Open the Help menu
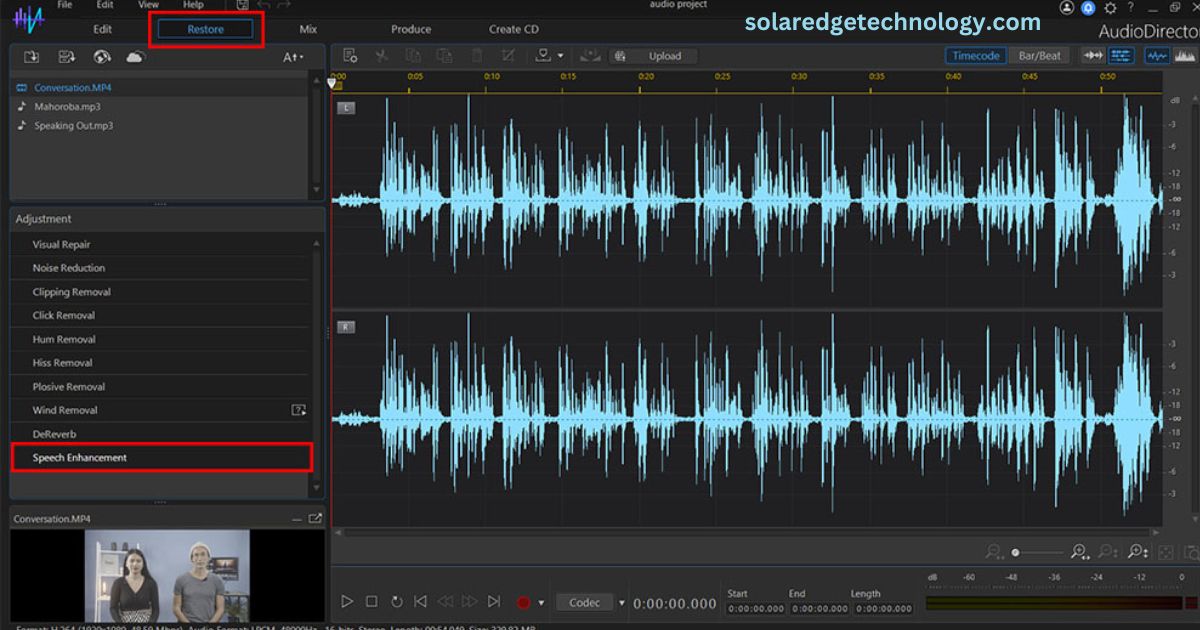 (193, 5)
